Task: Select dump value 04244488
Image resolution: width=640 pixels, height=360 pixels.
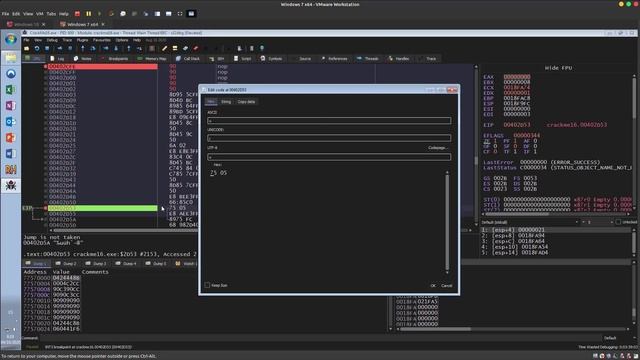Action: tap(66, 278)
